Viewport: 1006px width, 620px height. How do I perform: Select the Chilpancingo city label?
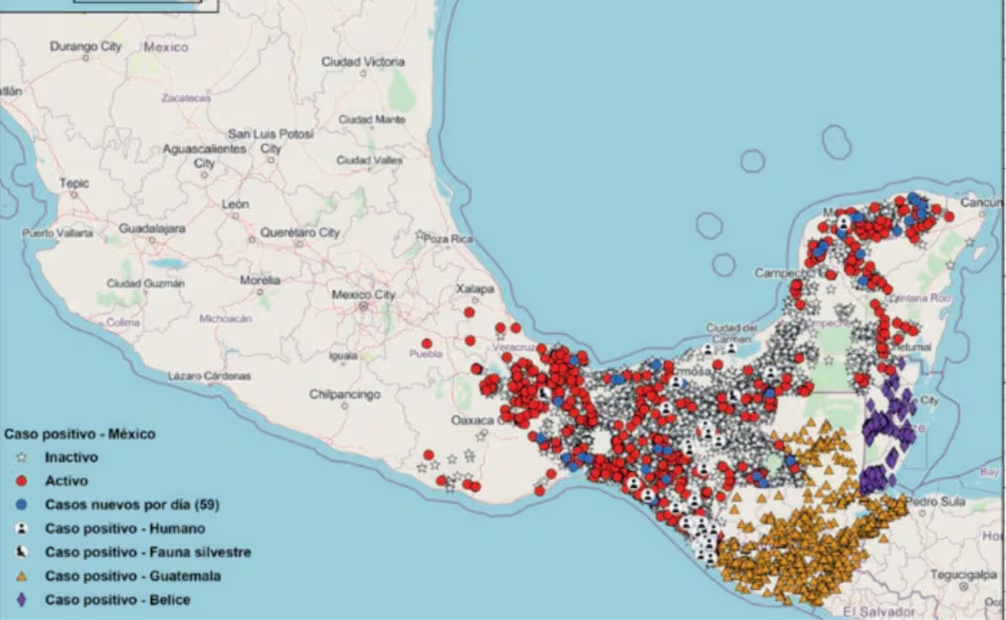coord(344,395)
